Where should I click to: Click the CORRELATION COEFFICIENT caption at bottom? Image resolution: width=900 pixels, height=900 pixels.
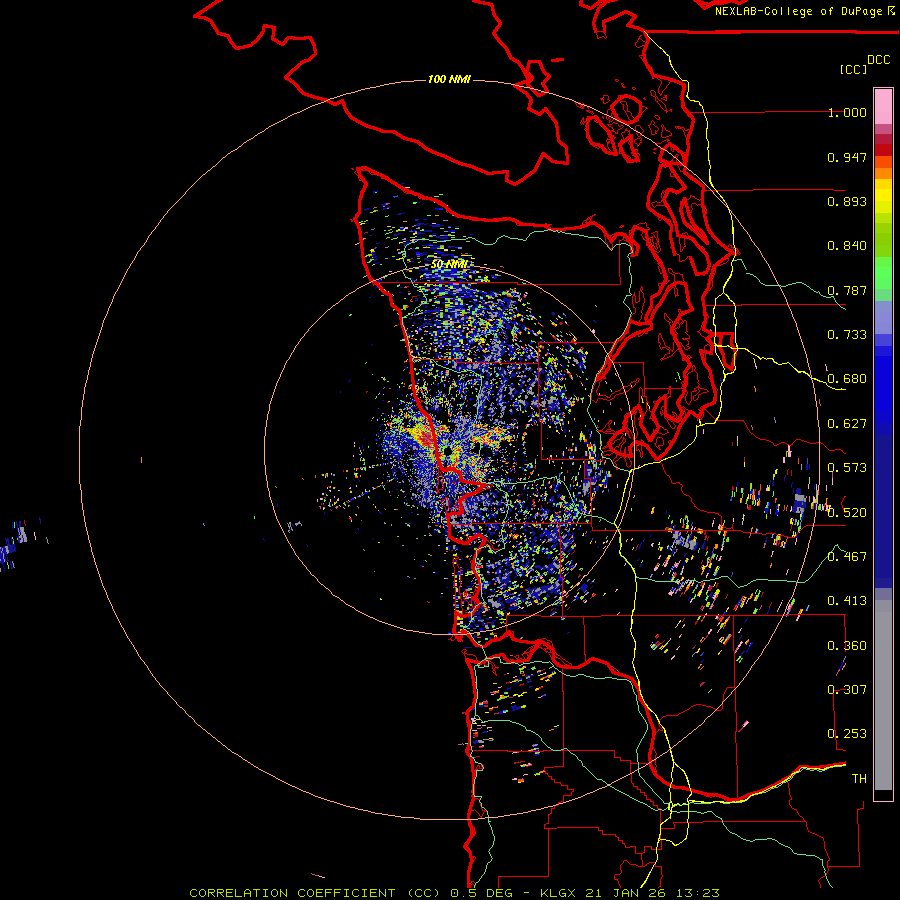454,893
